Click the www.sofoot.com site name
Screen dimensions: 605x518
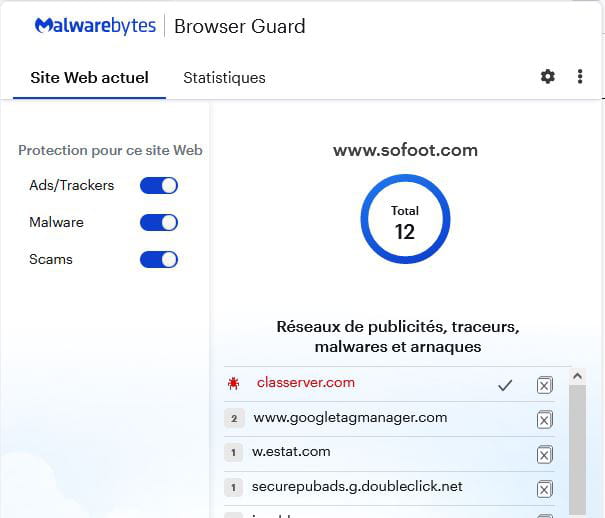tap(406, 150)
